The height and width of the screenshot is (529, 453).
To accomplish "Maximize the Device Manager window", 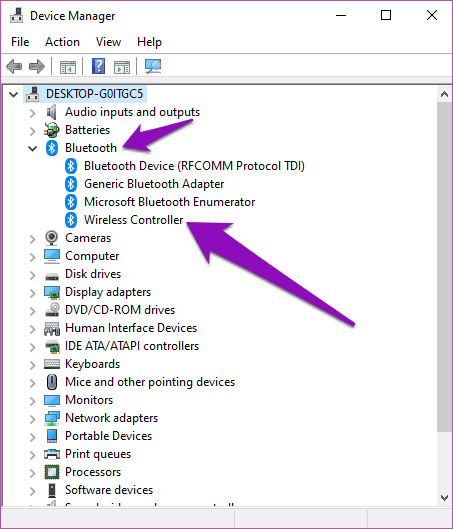I will [386, 16].
